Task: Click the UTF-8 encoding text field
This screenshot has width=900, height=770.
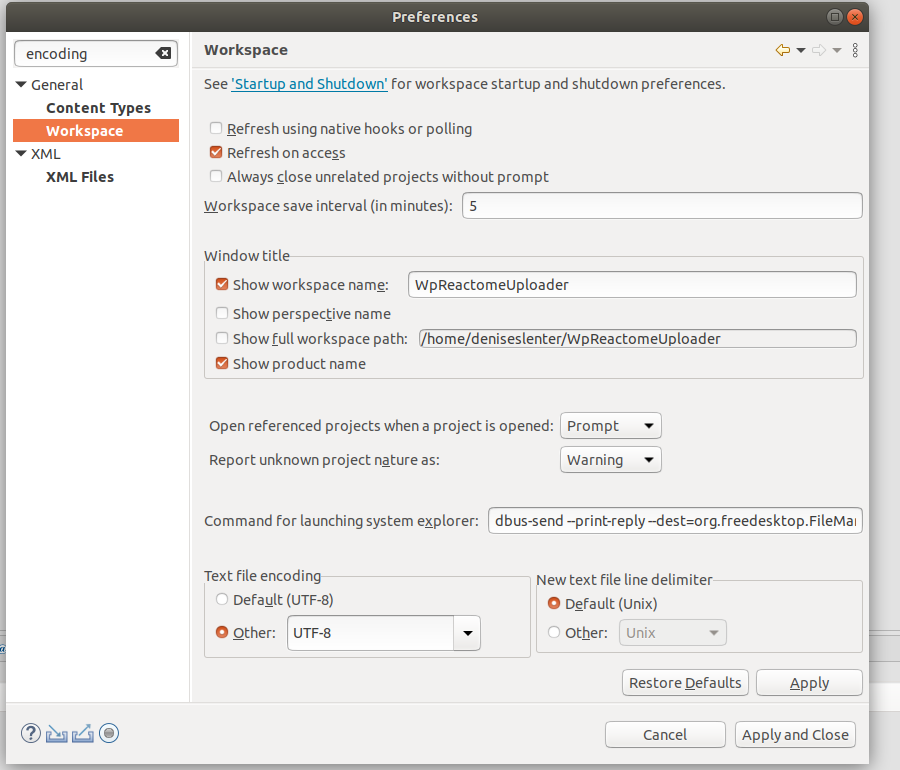Action: (x=371, y=633)
